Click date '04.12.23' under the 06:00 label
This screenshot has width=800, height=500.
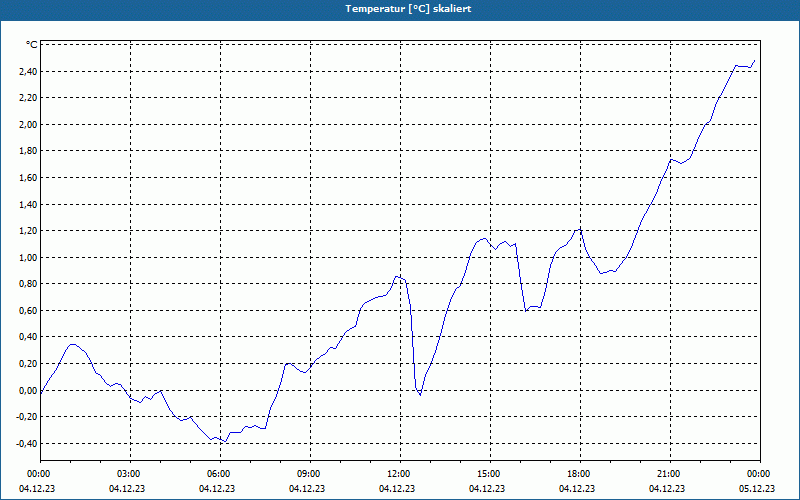[x=217, y=489]
